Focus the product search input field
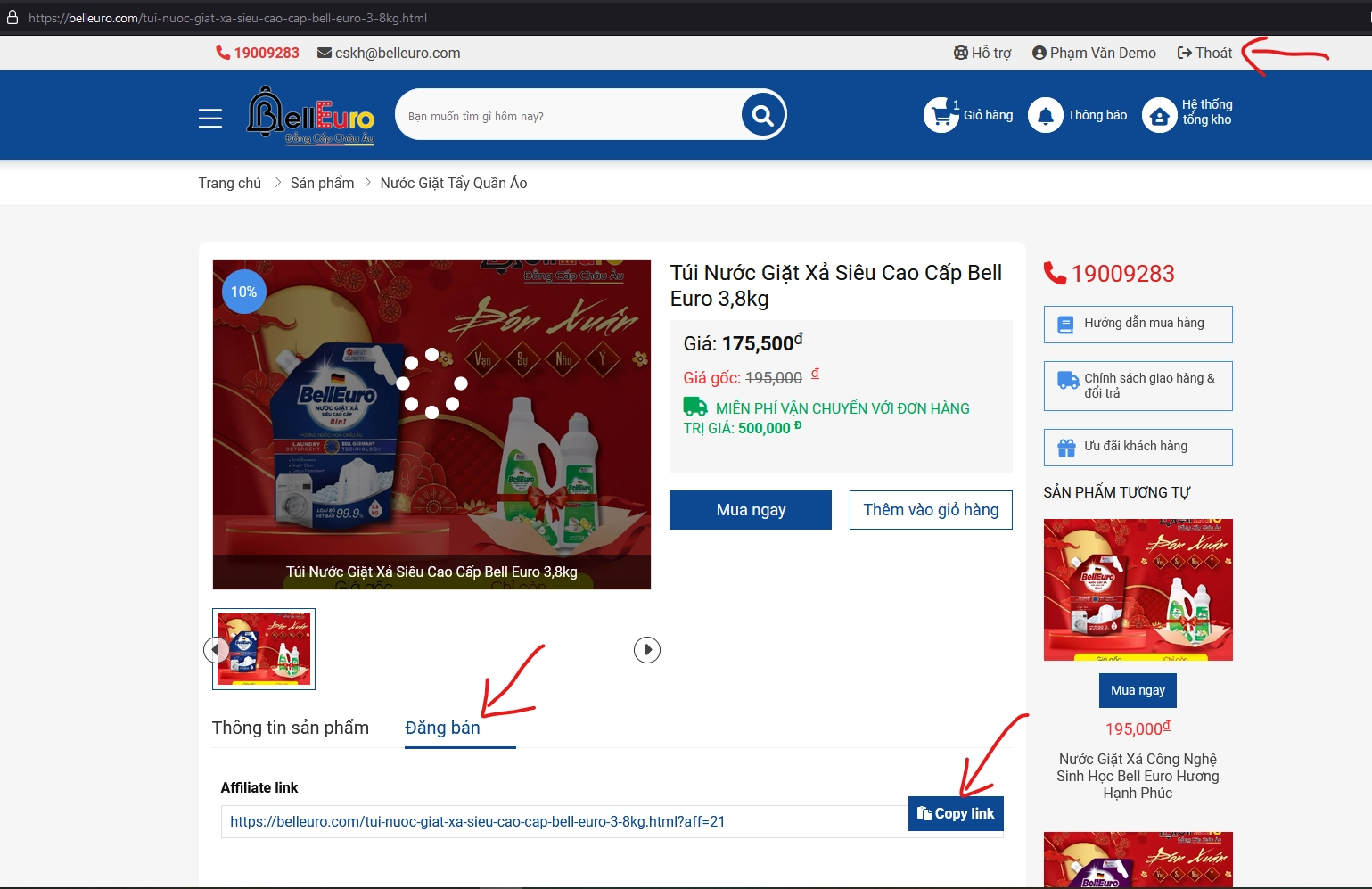This screenshot has width=1372, height=889. pyautogui.click(x=566, y=116)
